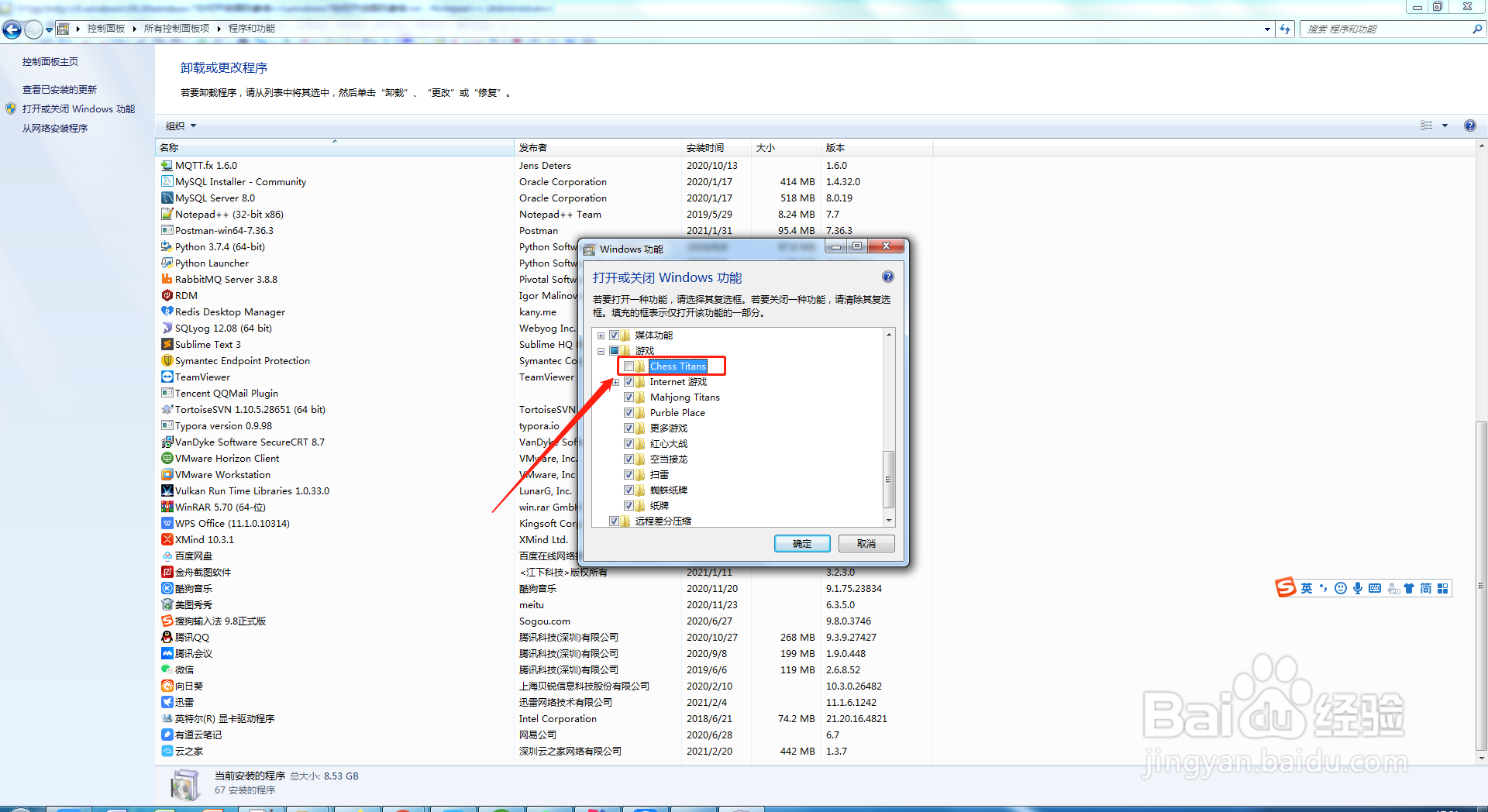
Task: Click the XMind 10.3.1 icon
Action: pyautogui.click(x=167, y=540)
